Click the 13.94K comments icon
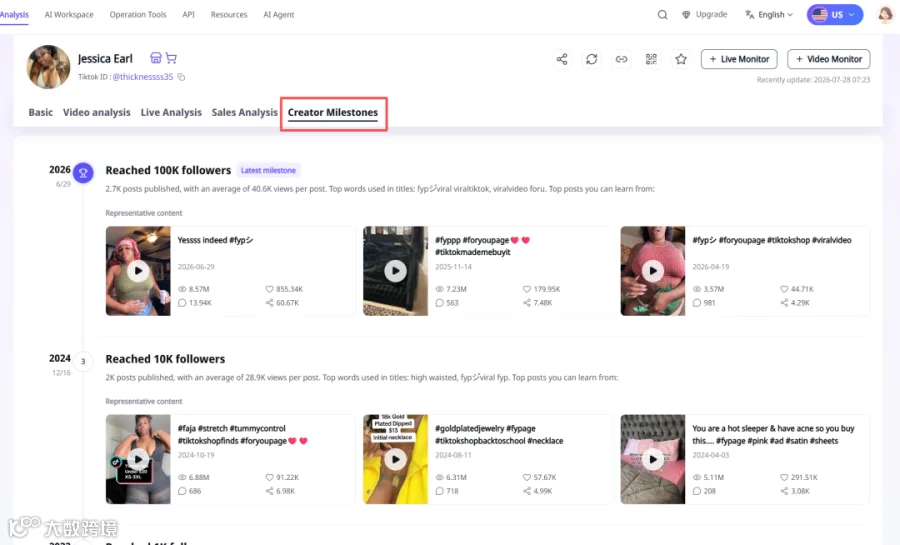Screen dimensions: 900x545 (x=182, y=303)
